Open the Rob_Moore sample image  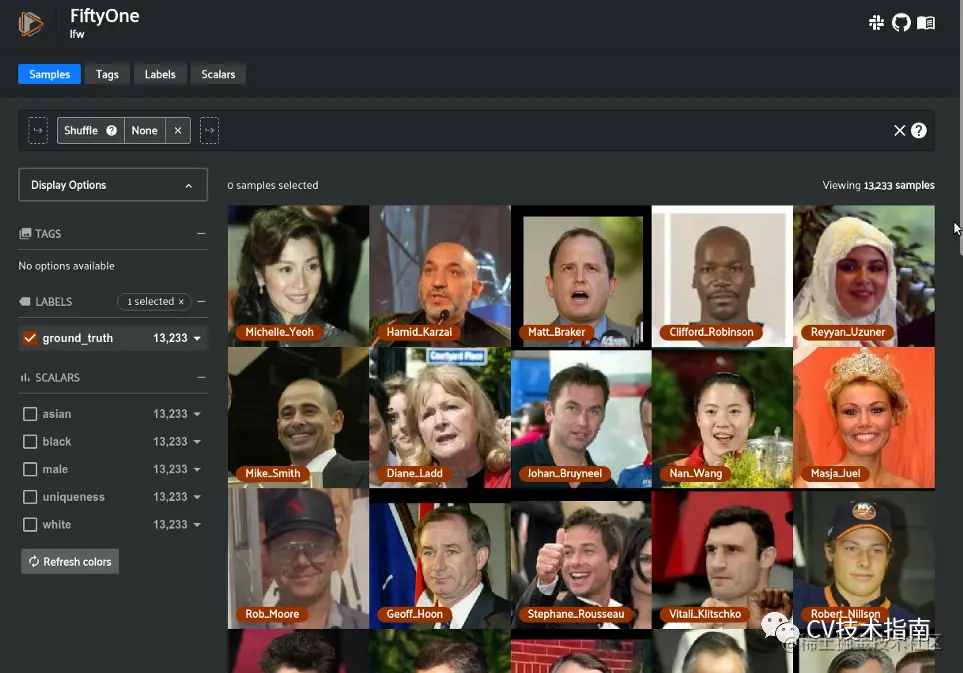click(x=298, y=559)
